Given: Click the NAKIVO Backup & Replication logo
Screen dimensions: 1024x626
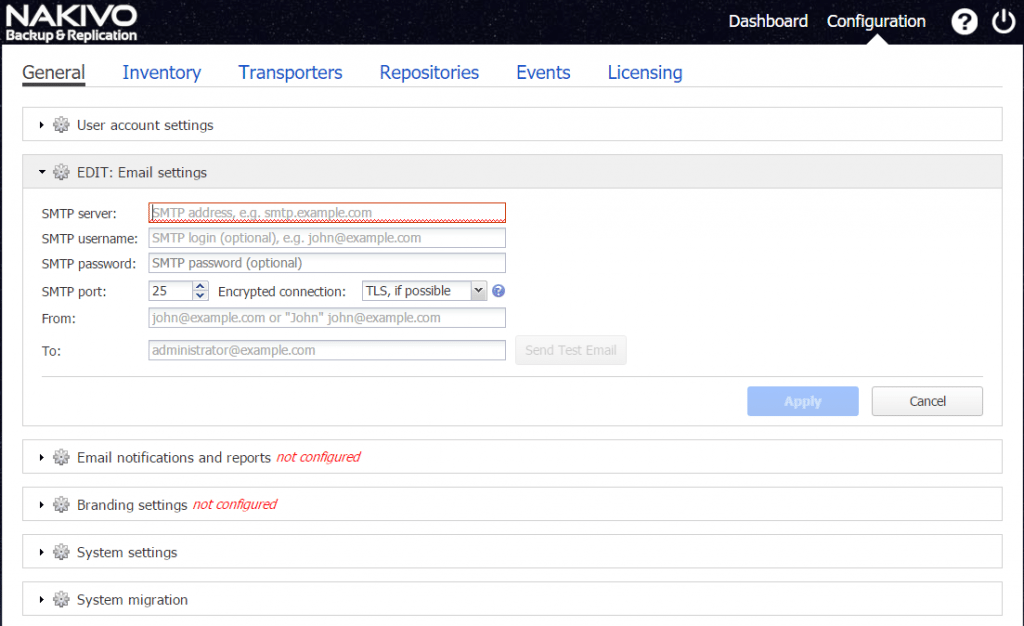Looking at the screenshot, I should click(x=71, y=20).
